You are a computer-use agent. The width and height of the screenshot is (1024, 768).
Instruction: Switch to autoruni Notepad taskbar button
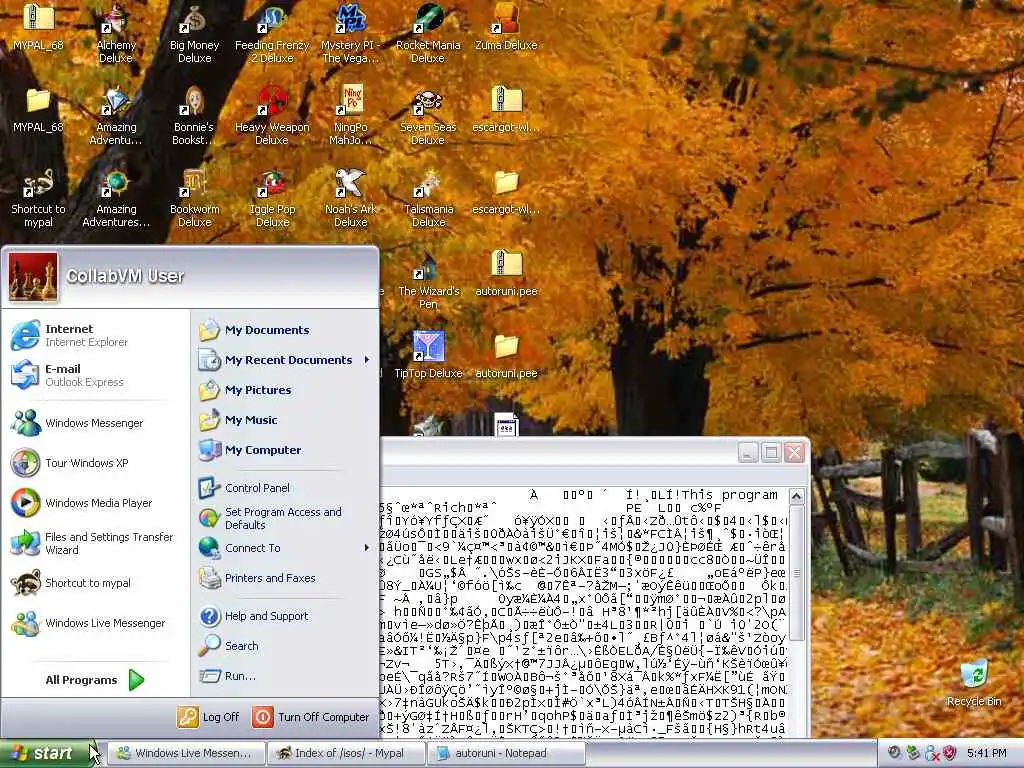click(x=506, y=754)
